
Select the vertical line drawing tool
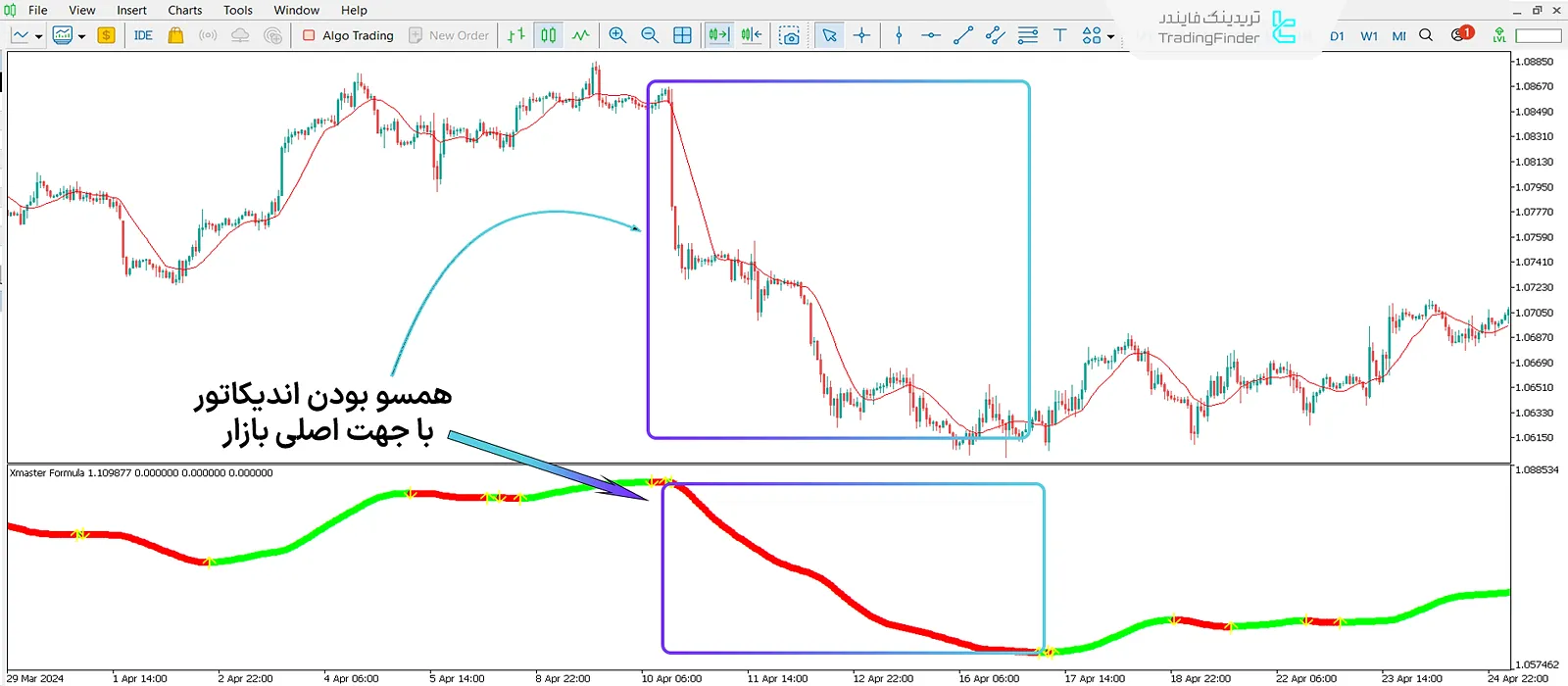click(x=899, y=35)
